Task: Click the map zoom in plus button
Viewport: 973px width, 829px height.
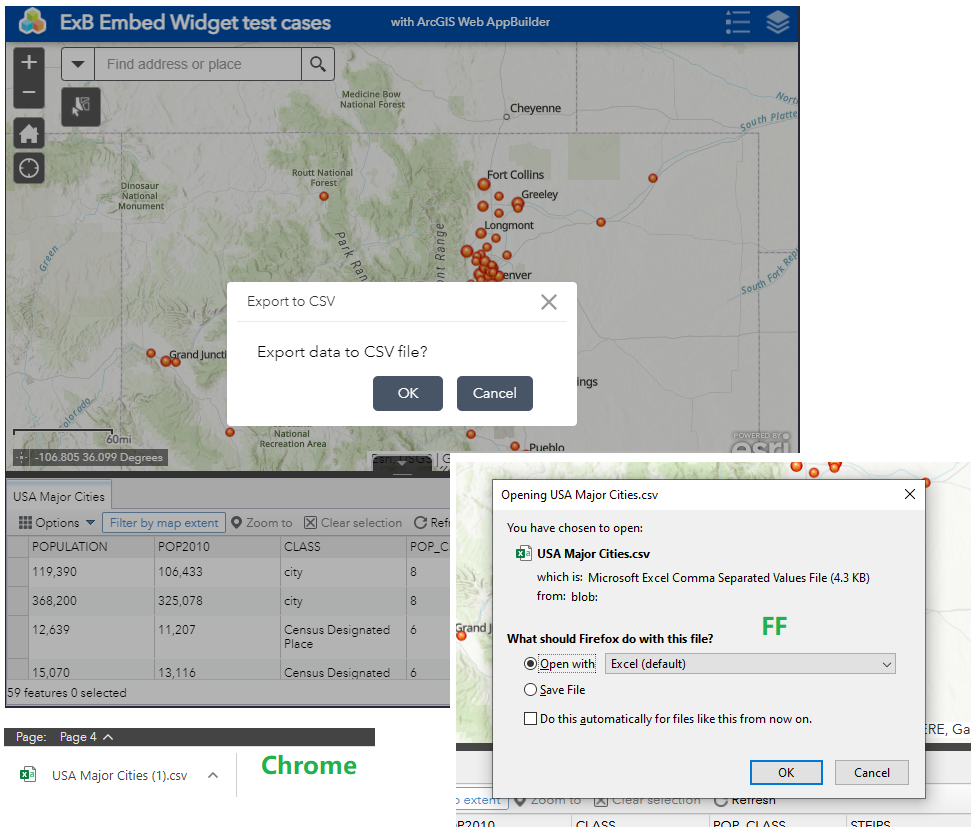Action: click(29, 62)
